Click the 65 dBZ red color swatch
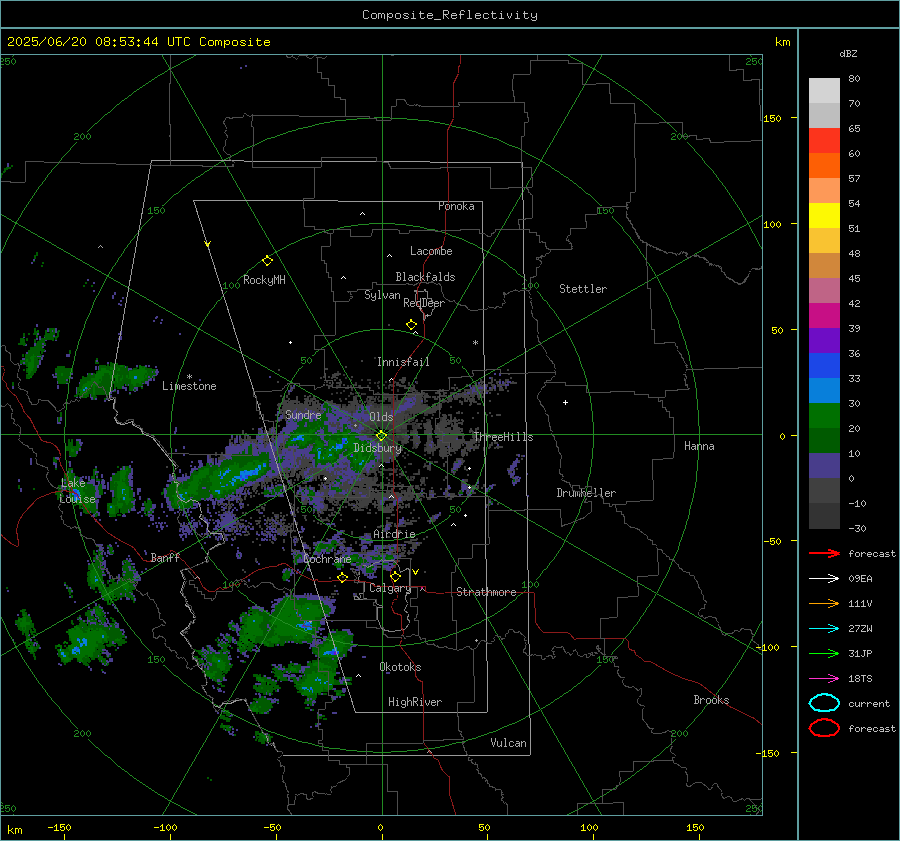Image resolution: width=900 pixels, height=841 pixels. 824,141
